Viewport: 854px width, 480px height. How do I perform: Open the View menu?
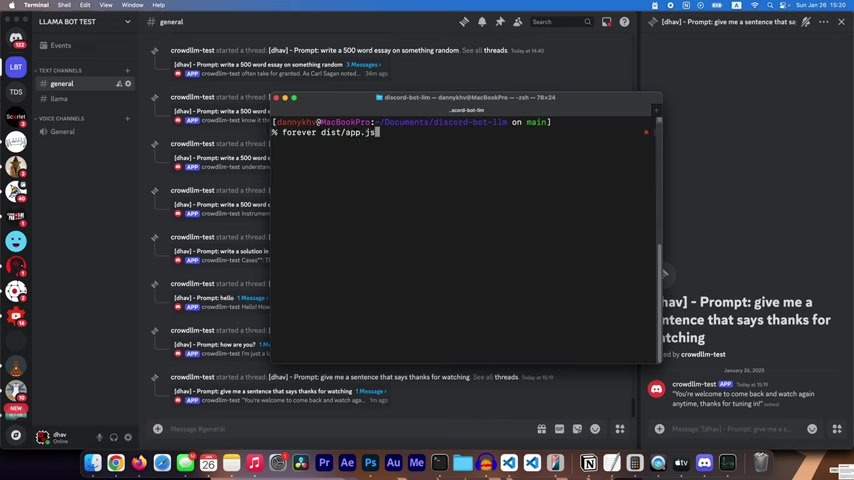pos(106,5)
